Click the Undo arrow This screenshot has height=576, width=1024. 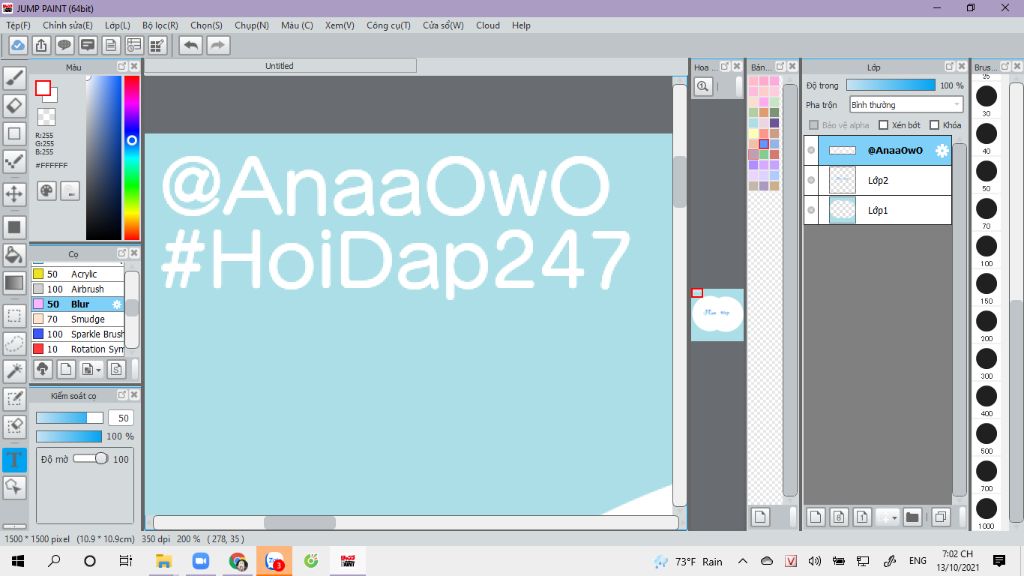pos(191,45)
